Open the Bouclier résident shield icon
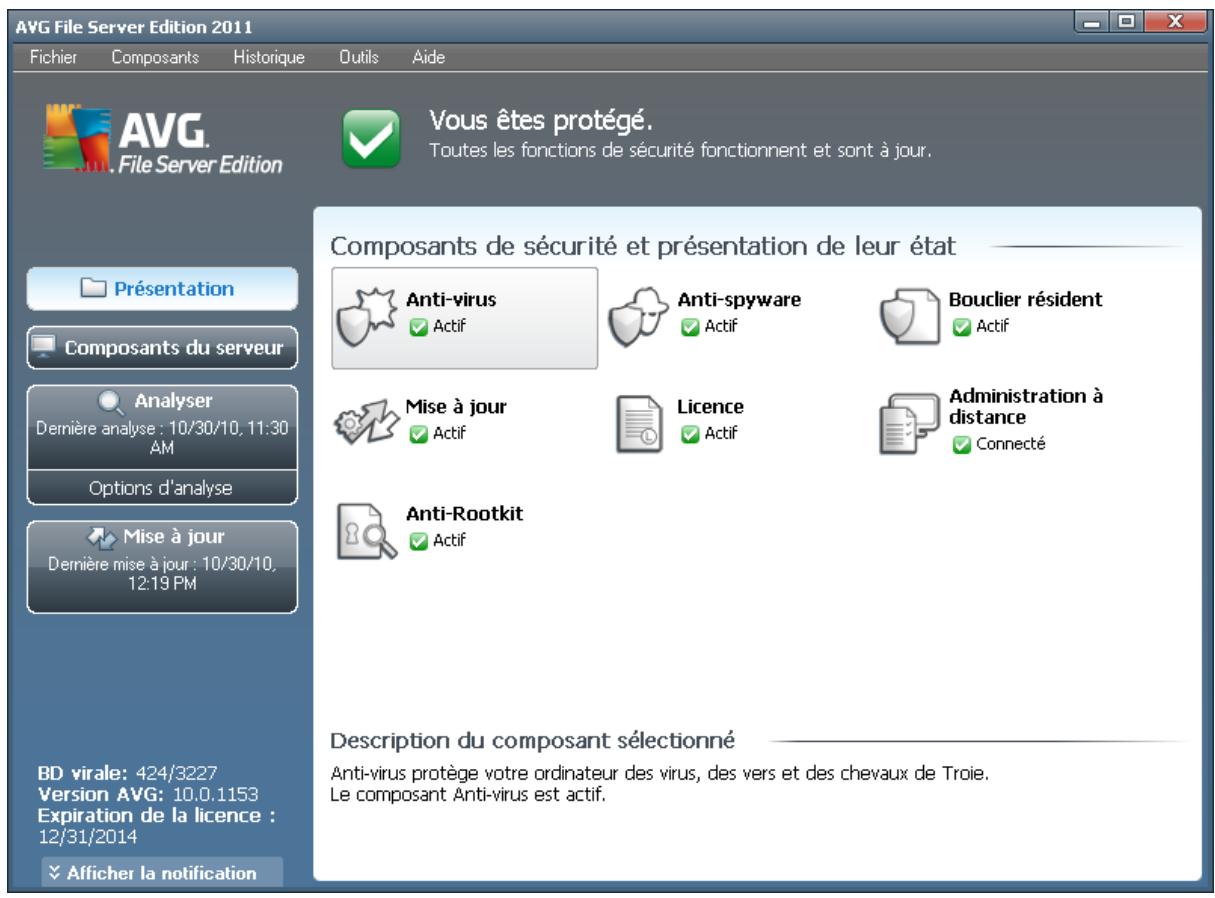Viewport: 1215px width, 898px height. click(x=911, y=318)
